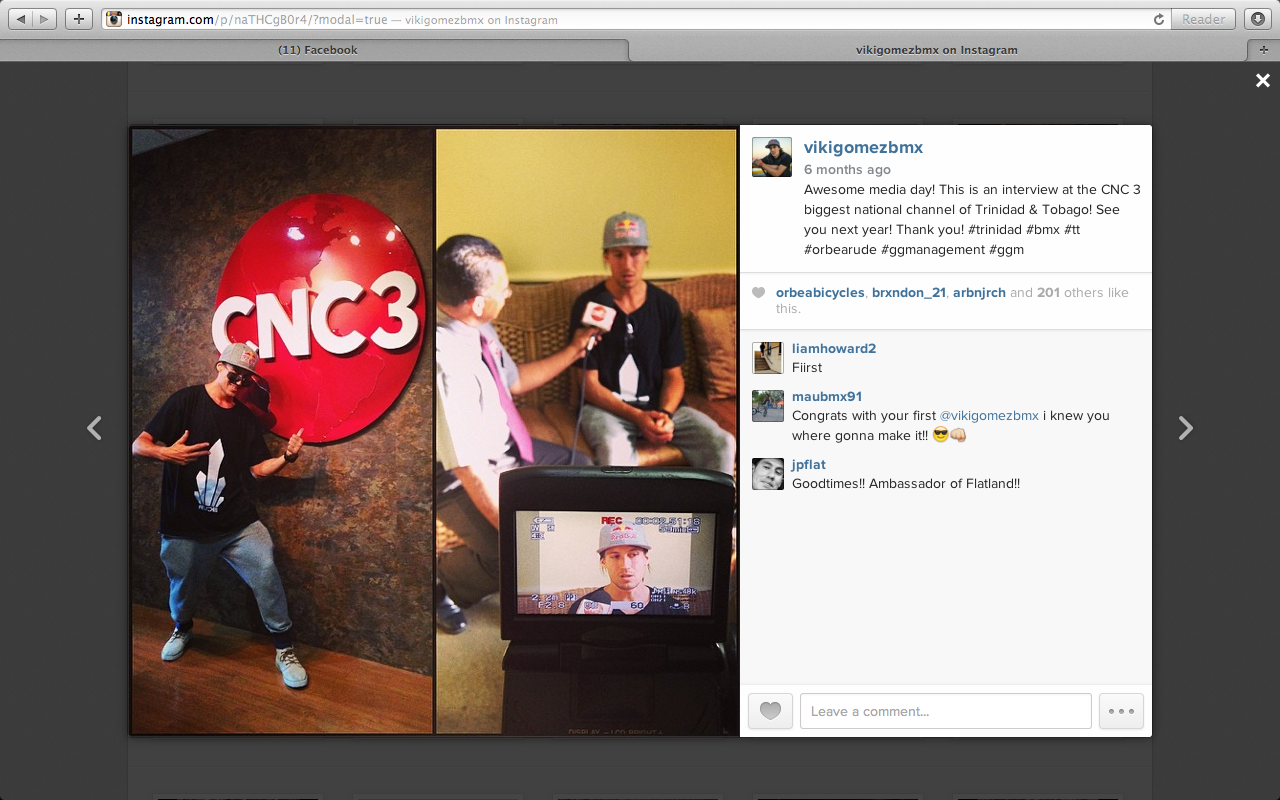This screenshot has height=800, width=1280.
Task: Open the three-dot more options button
Action: coord(1121,711)
